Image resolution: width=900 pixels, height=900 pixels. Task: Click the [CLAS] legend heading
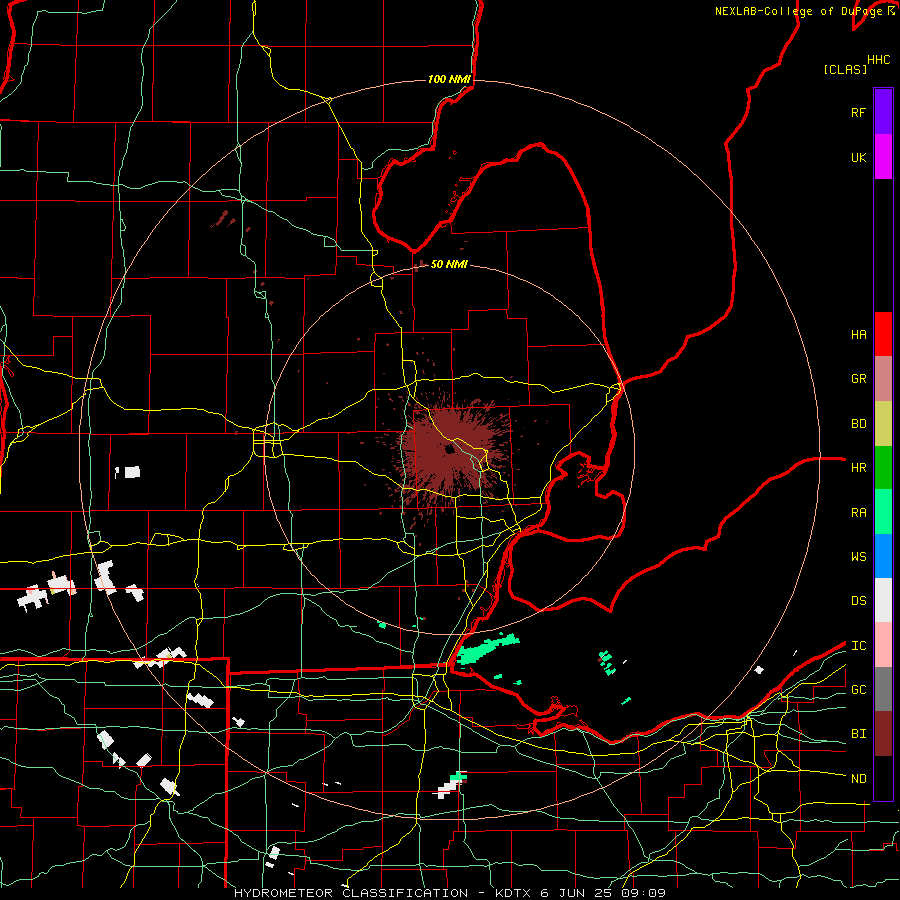[x=845, y=69]
